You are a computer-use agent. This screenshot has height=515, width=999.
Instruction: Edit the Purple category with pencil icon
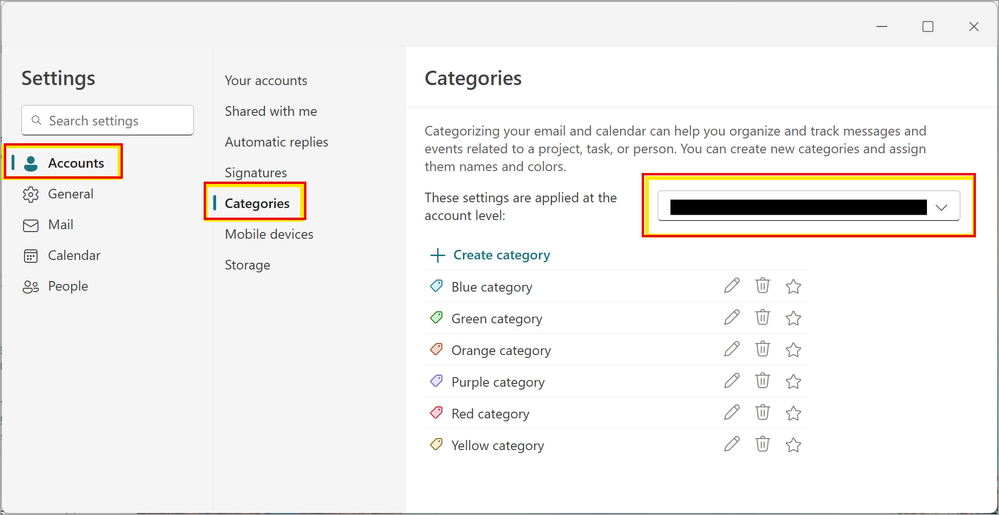pos(732,381)
